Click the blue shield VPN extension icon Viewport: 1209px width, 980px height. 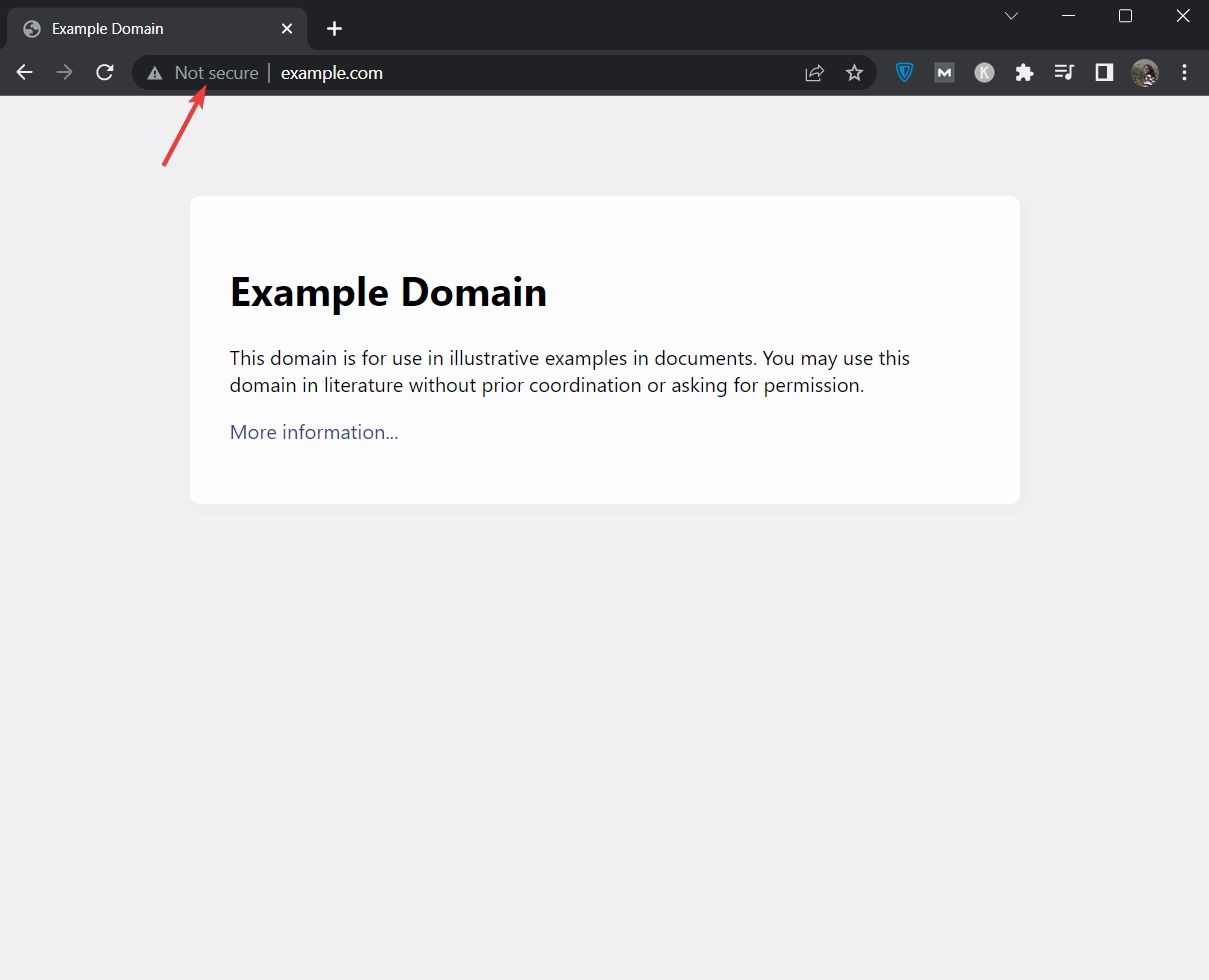point(904,72)
